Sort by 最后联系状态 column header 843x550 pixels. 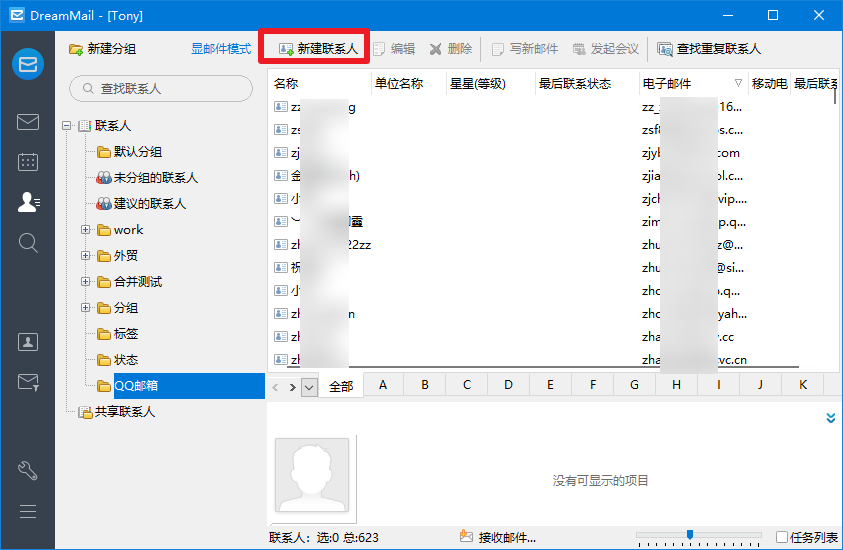tap(587, 83)
